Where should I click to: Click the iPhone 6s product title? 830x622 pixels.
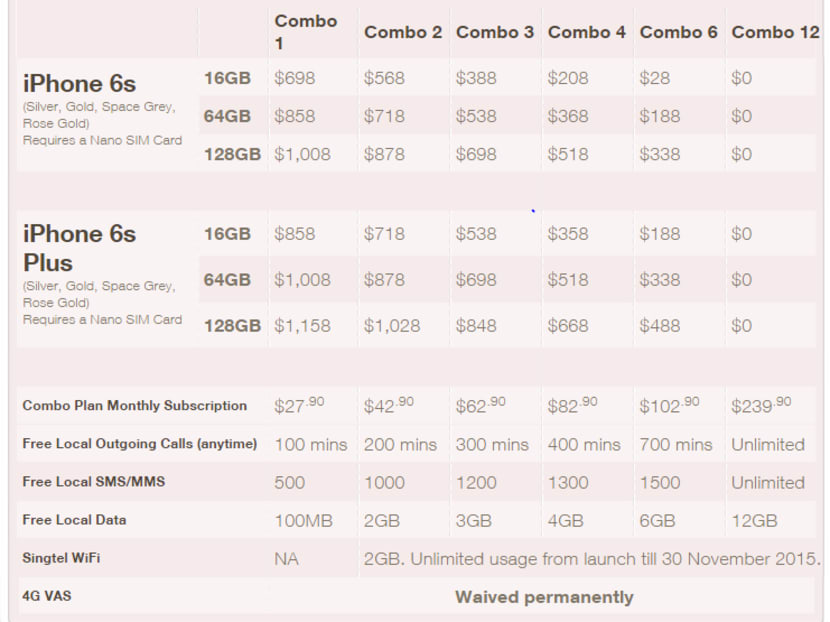pyautogui.click(x=79, y=82)
